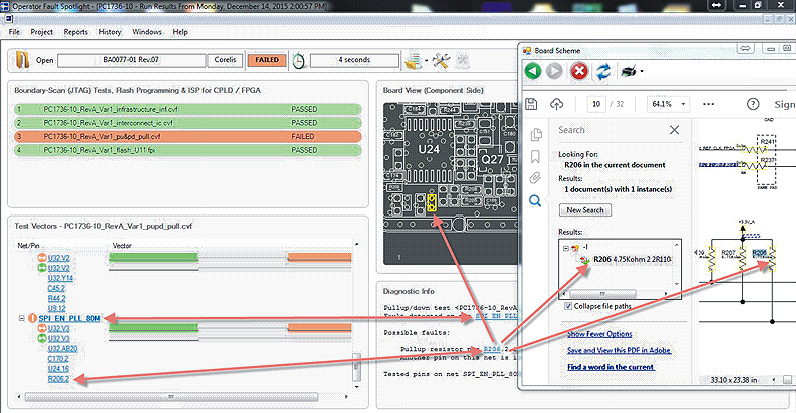796x413 pixels.
Task: Click the FAILED status button
Action: pos(267,60)
